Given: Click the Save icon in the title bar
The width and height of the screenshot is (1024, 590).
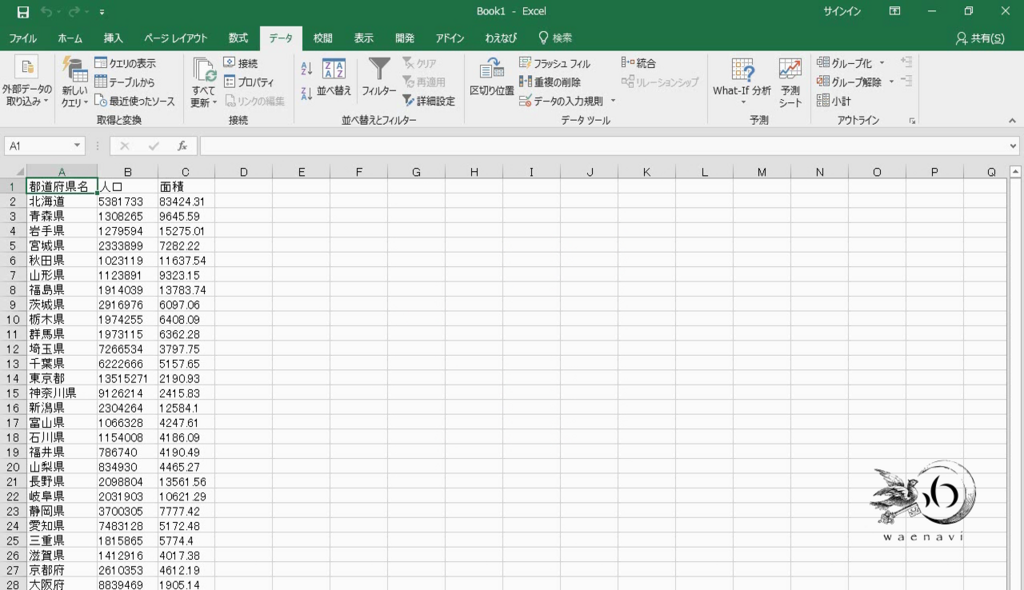Looking at the screenshot, I should (x=23, y=12).
